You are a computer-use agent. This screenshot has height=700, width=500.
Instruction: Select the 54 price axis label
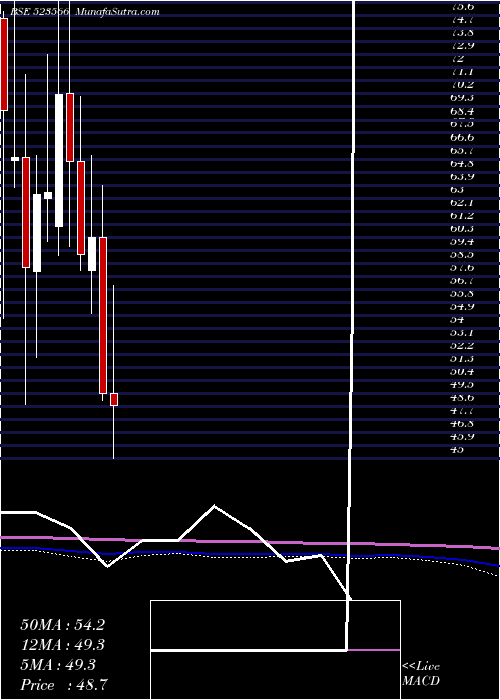(x=458, y=320)
